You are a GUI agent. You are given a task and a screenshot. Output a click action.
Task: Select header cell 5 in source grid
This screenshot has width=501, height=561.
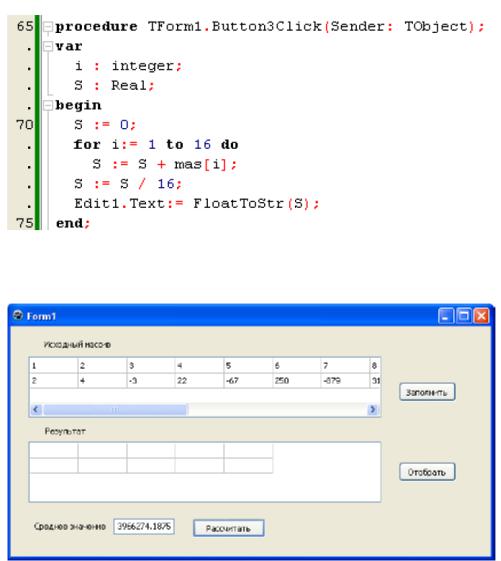248,366
